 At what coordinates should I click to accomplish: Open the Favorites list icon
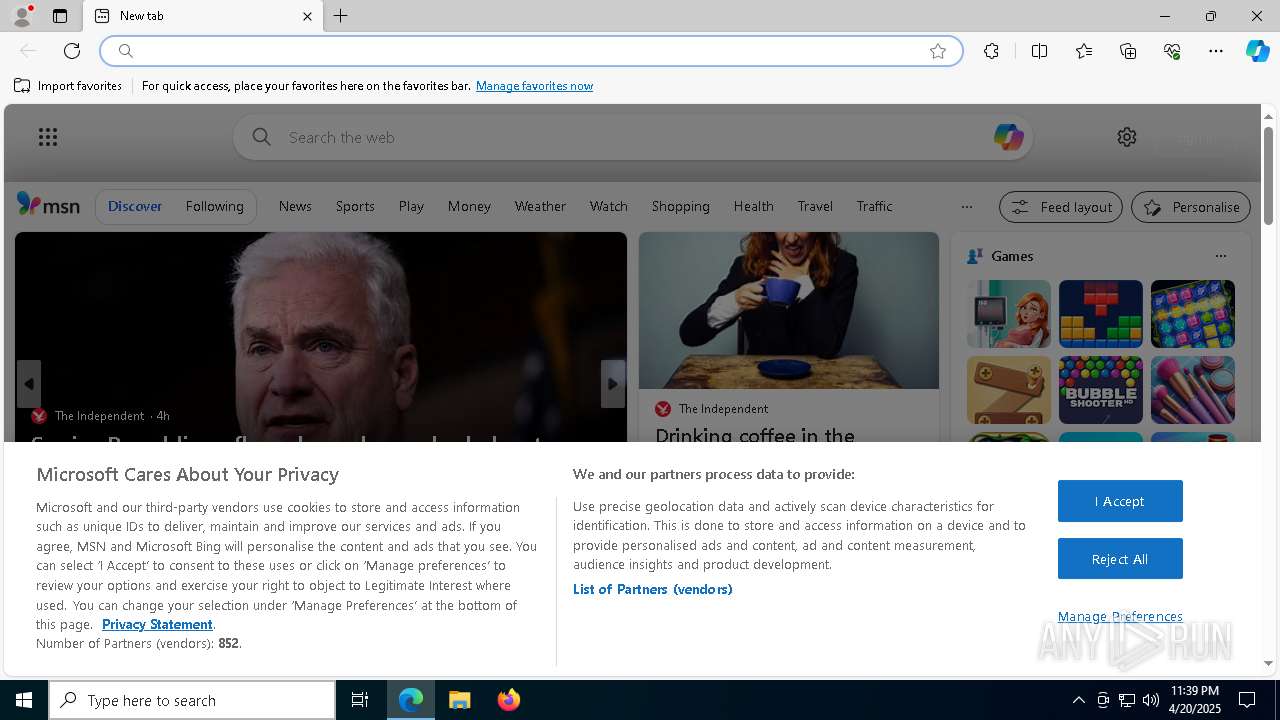1084,51
